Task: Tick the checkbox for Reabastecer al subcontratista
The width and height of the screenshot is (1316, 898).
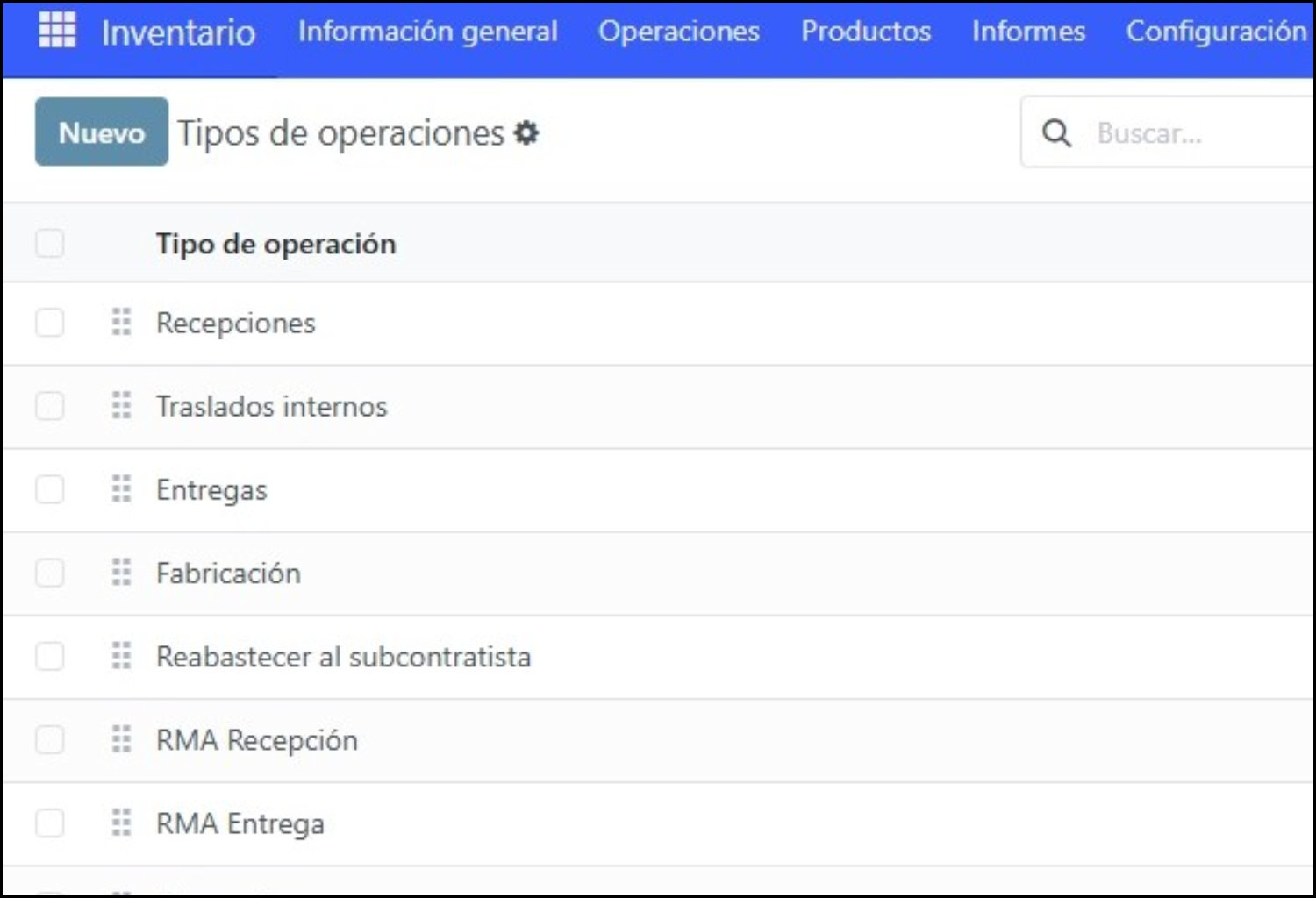Action: 50,656
